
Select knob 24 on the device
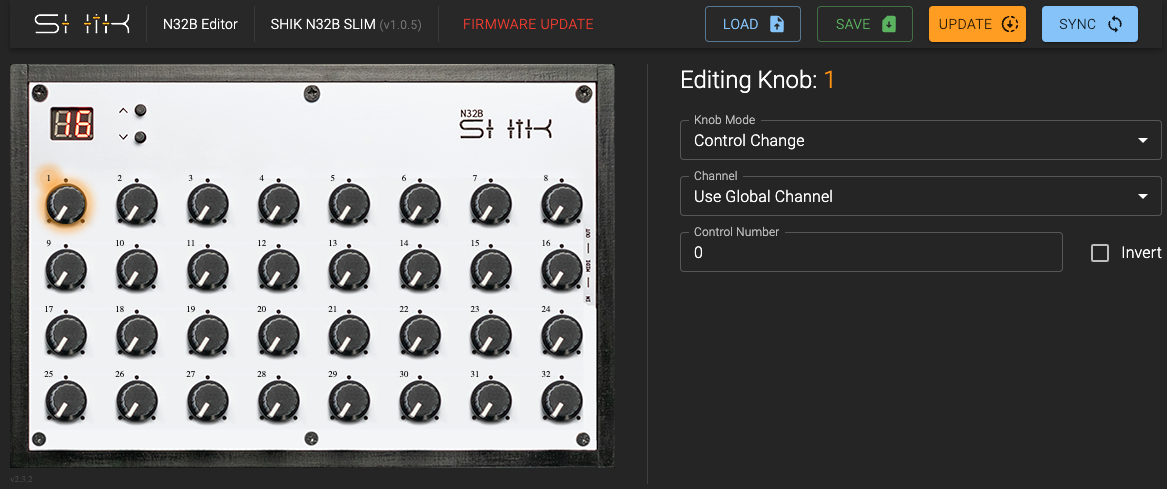pyautogui.click(x=562, y=334)
